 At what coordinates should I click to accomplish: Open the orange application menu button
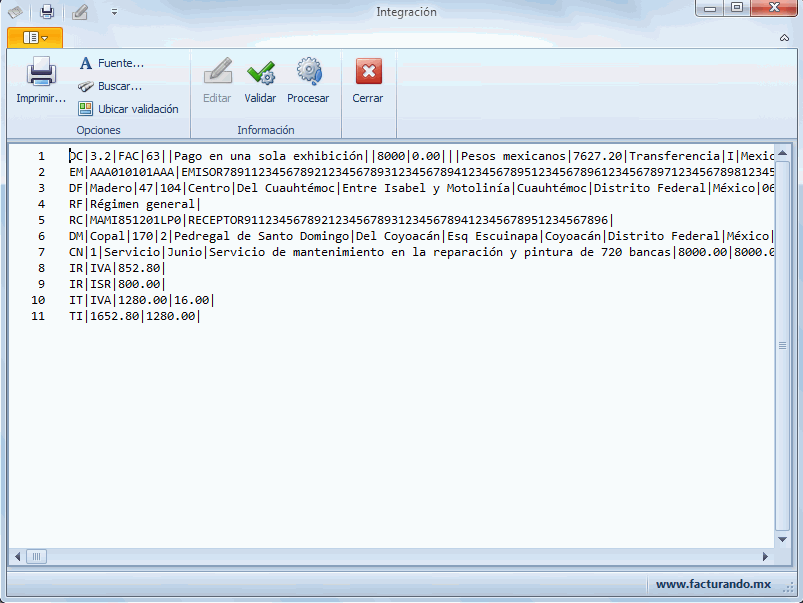tap(35, 38)
